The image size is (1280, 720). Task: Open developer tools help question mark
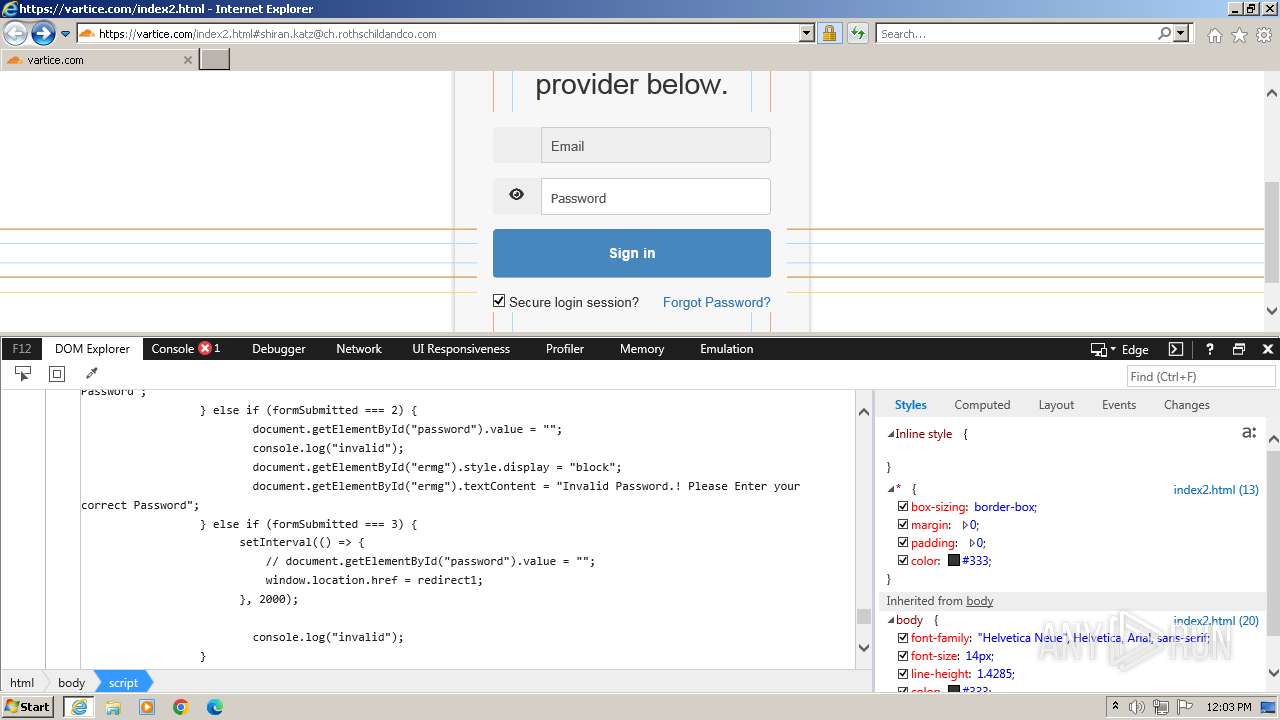[x=1209, y=349]
